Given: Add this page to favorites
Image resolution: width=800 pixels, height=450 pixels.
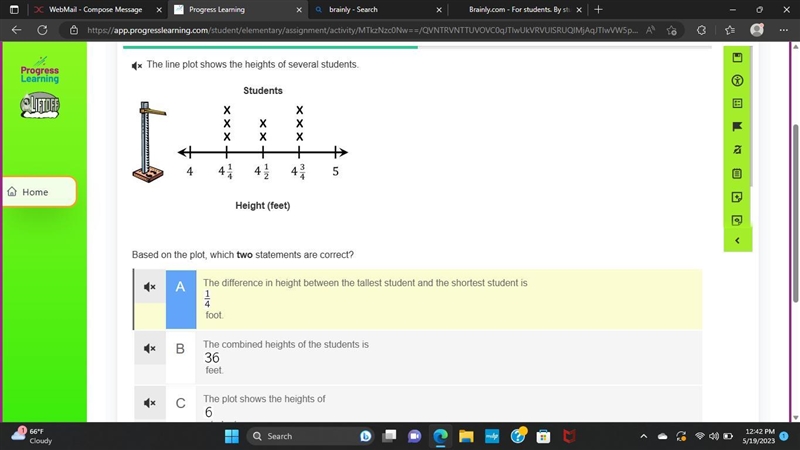Looking at the screenshot, I should [672, 30].
